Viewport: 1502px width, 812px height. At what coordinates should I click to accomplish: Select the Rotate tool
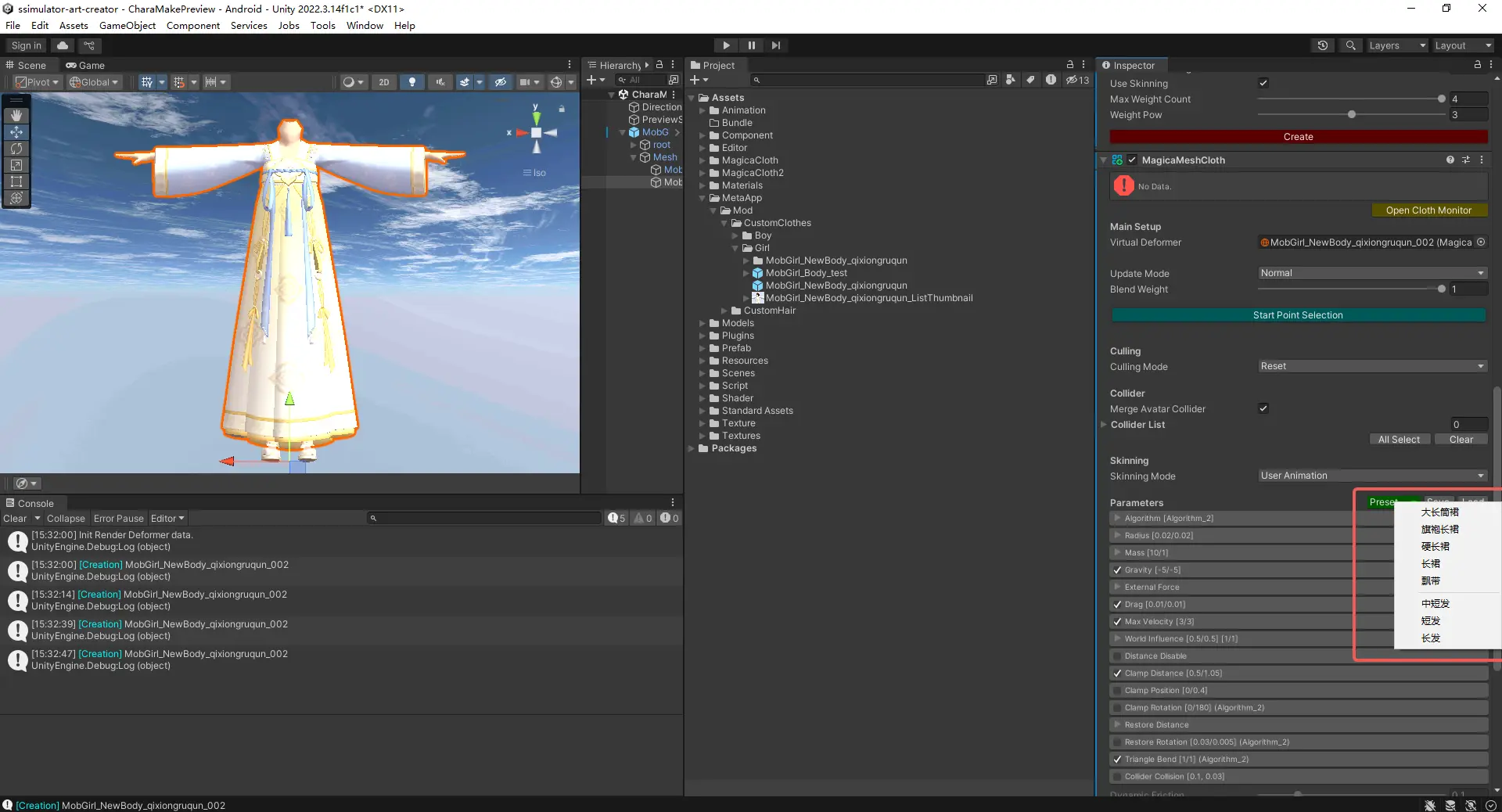tap(16, 148)
